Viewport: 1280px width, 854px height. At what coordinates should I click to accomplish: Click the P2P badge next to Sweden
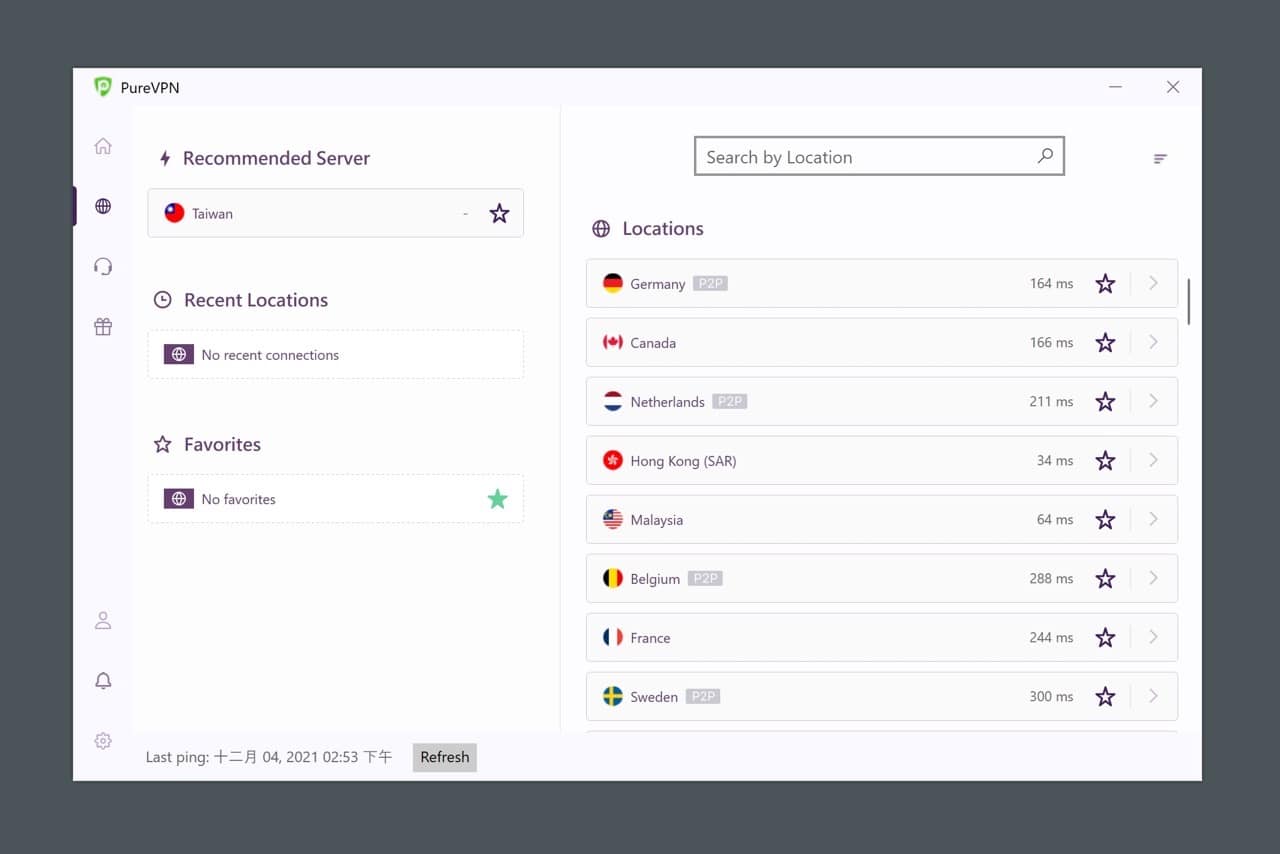703,696
